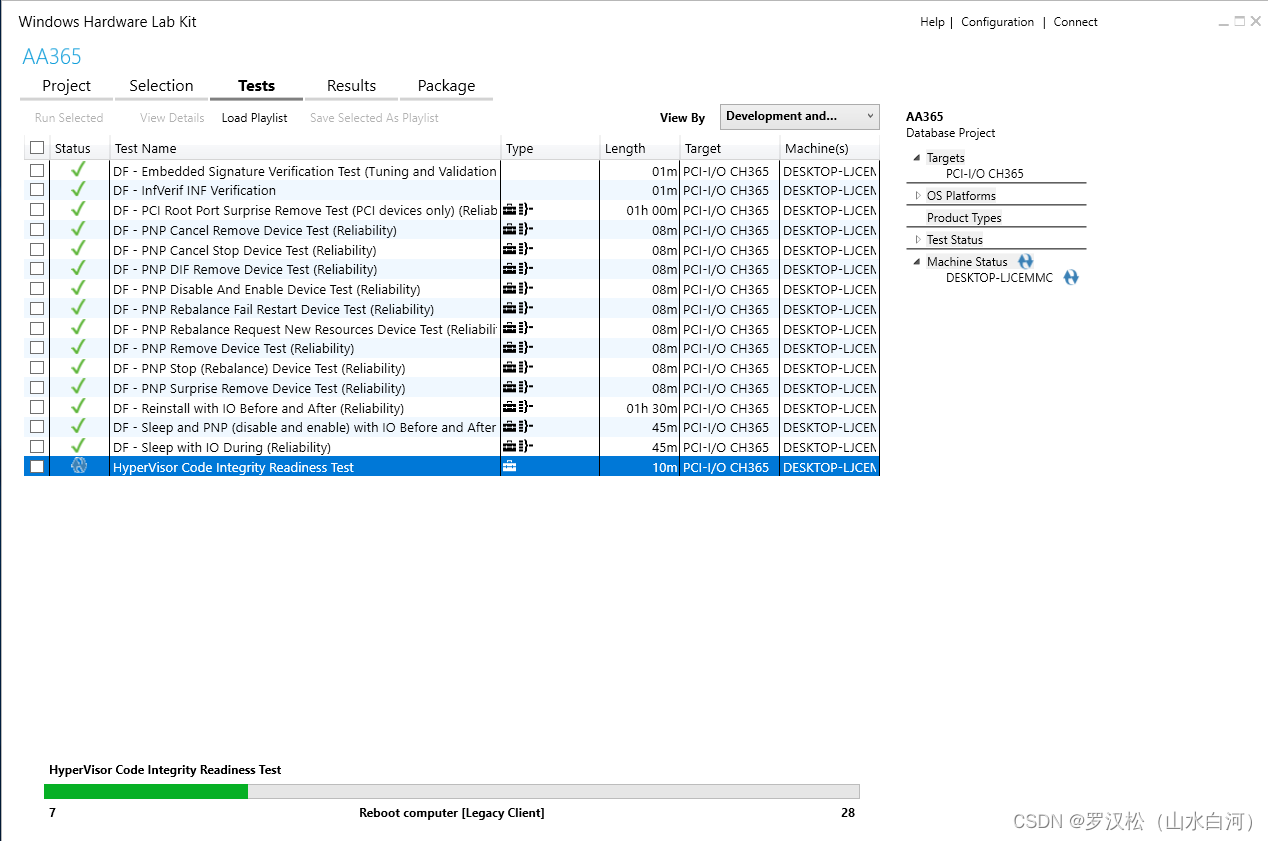Collapse the Targets tree node
This screenshot has width=1268, height=841.
[917, 158]
